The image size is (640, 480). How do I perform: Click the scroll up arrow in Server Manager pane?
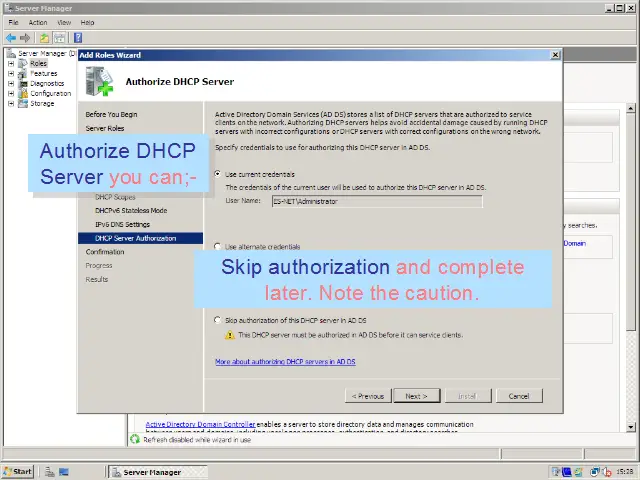pos(631,109)
